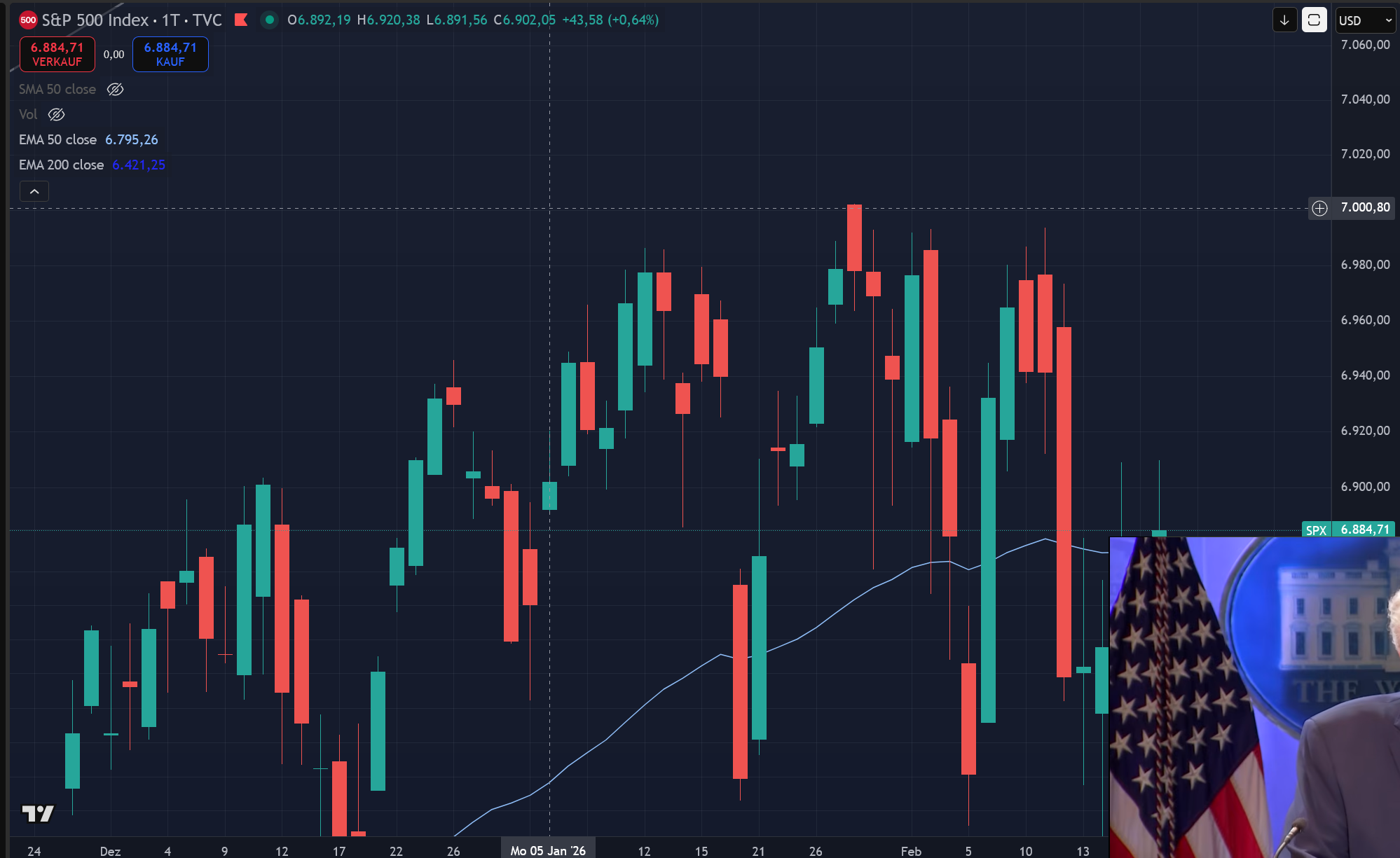Click the video thumbnail with American flag
The image size is (1400, 858).
1254,697
